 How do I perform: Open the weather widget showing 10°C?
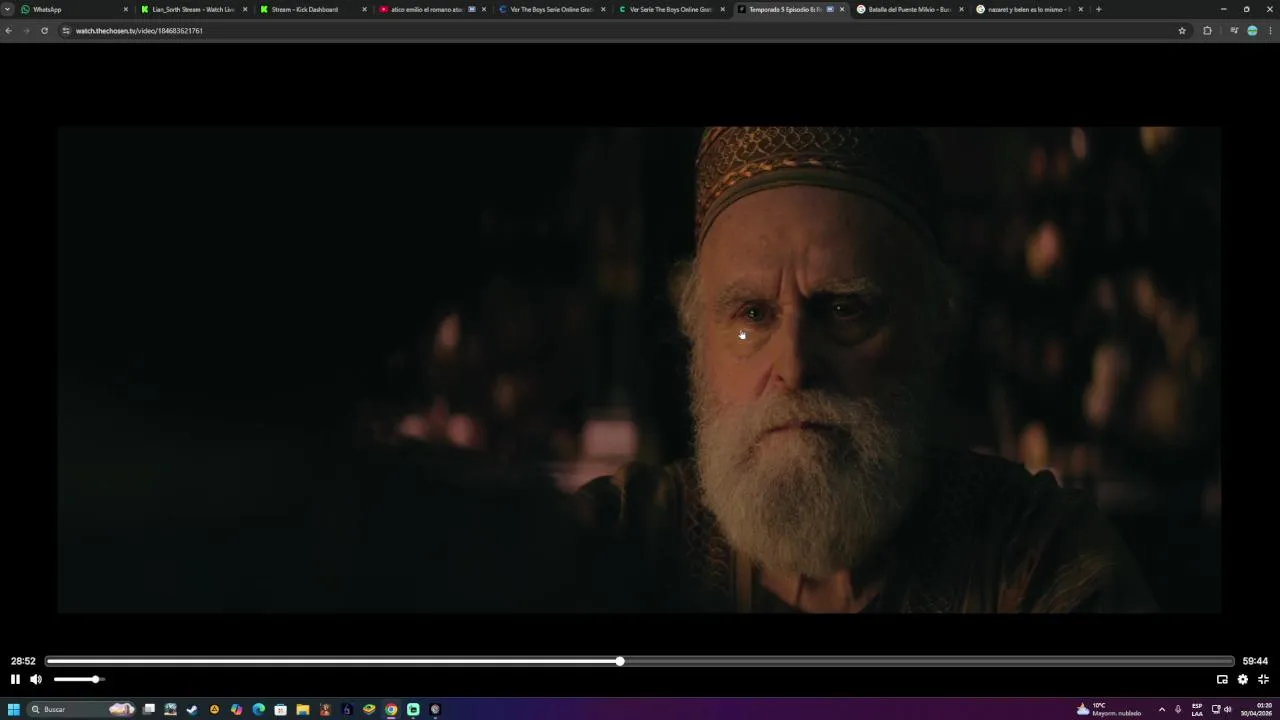(1108, 709)
